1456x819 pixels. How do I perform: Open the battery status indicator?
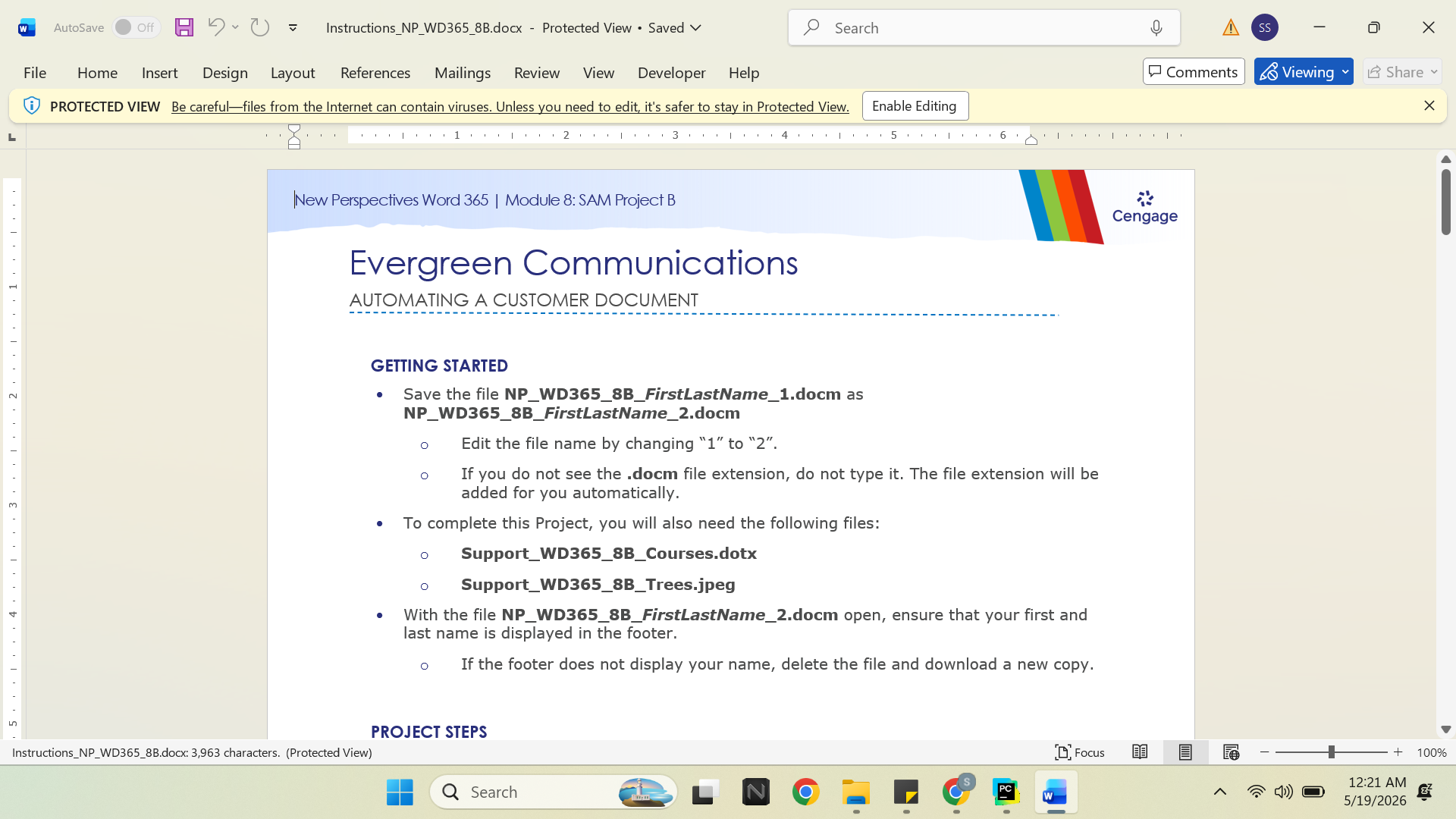1313,792
